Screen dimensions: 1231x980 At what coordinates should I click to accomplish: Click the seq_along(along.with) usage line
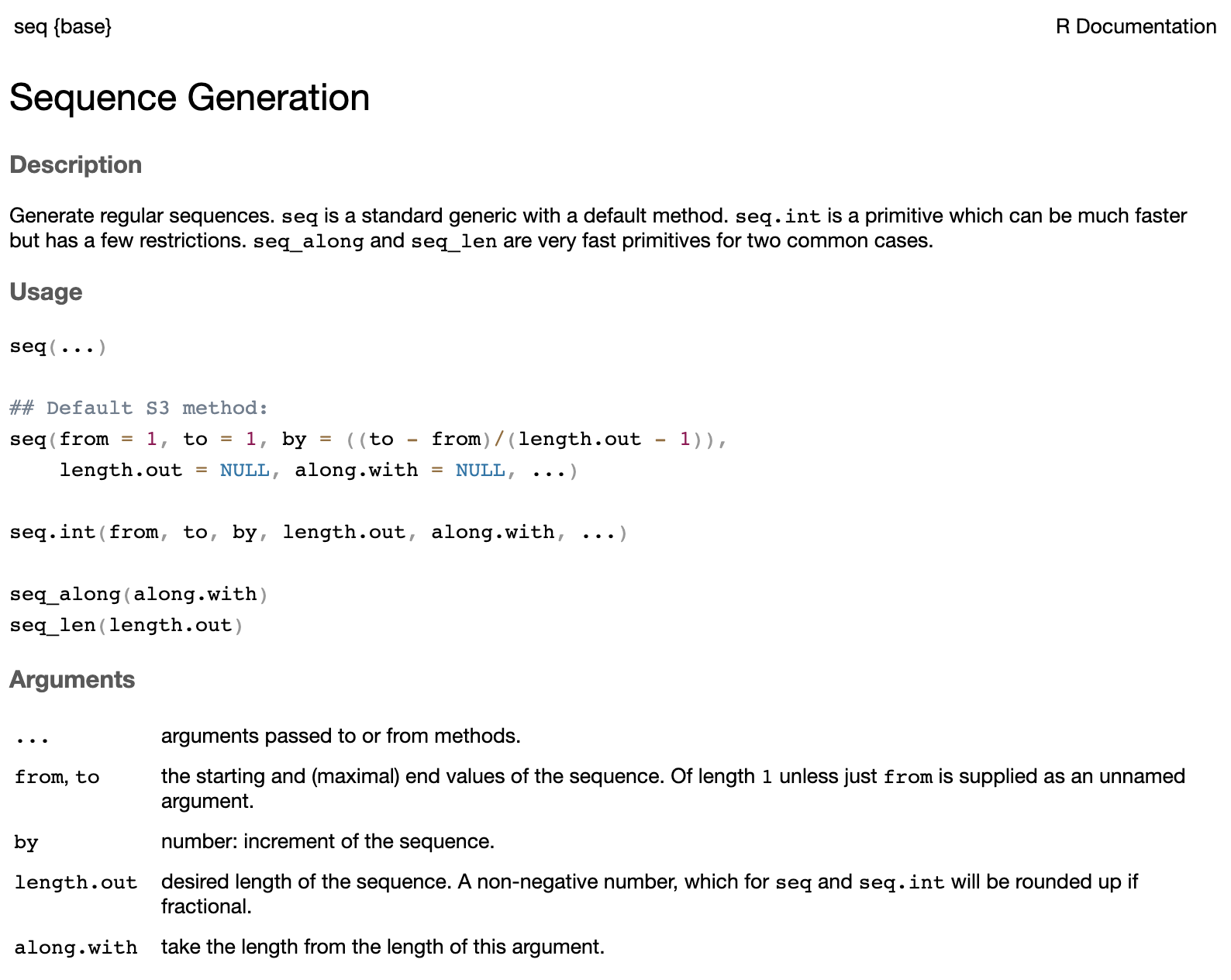coord(138,595)
